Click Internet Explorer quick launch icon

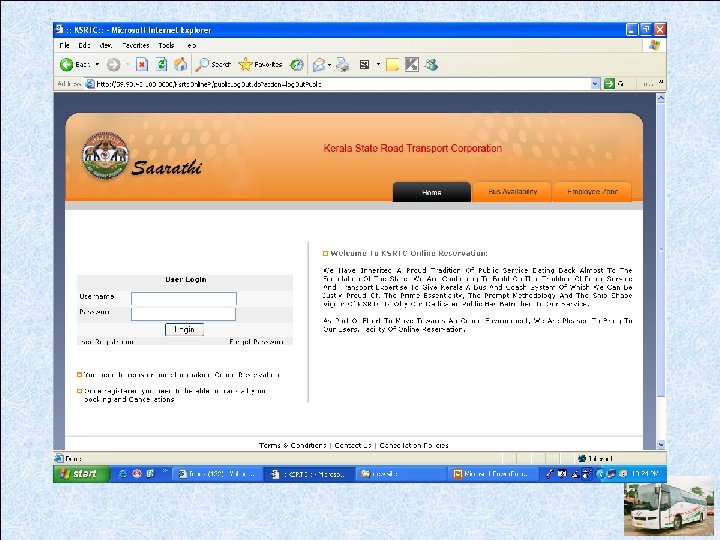click(123, 474)
